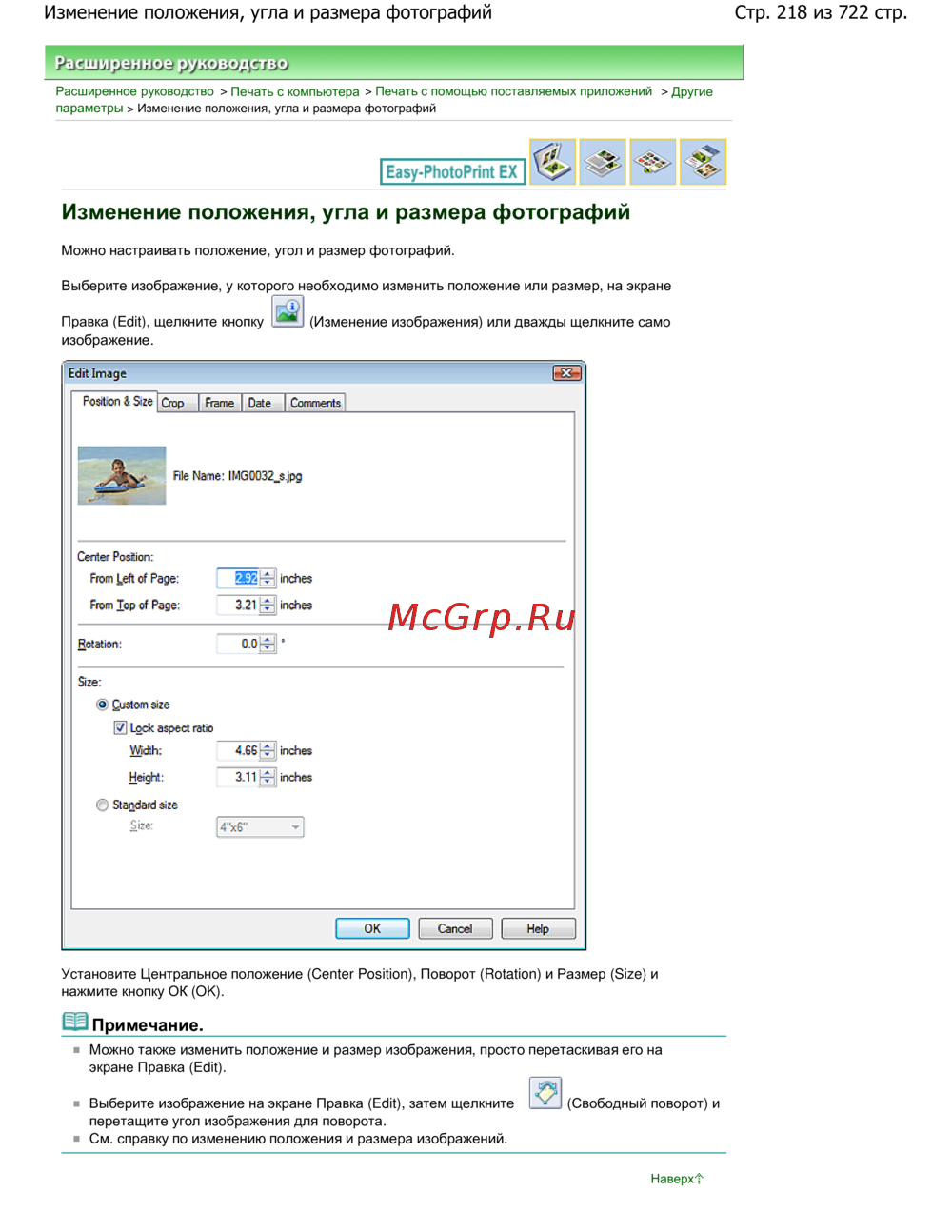
Task: Open the 4"x6" size dropdown
Action: point(260,827)
